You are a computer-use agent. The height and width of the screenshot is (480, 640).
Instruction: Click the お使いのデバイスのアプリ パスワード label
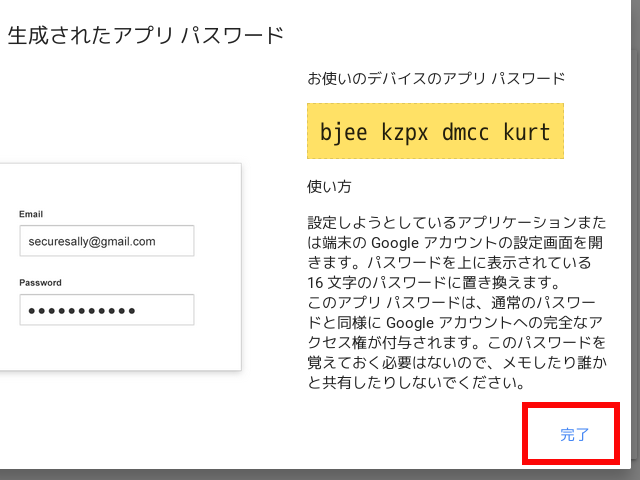[436, 78]
